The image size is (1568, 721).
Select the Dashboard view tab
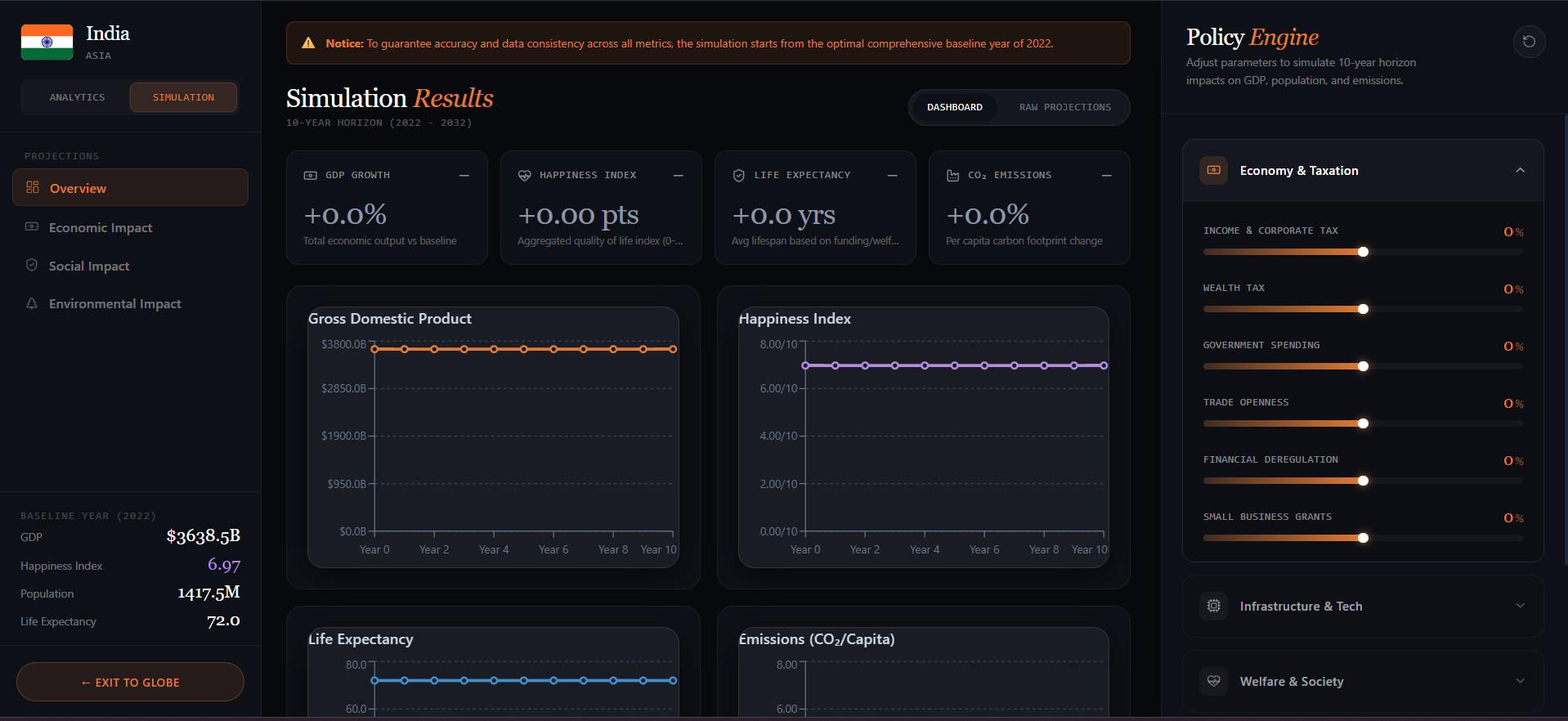pos(955,107)
